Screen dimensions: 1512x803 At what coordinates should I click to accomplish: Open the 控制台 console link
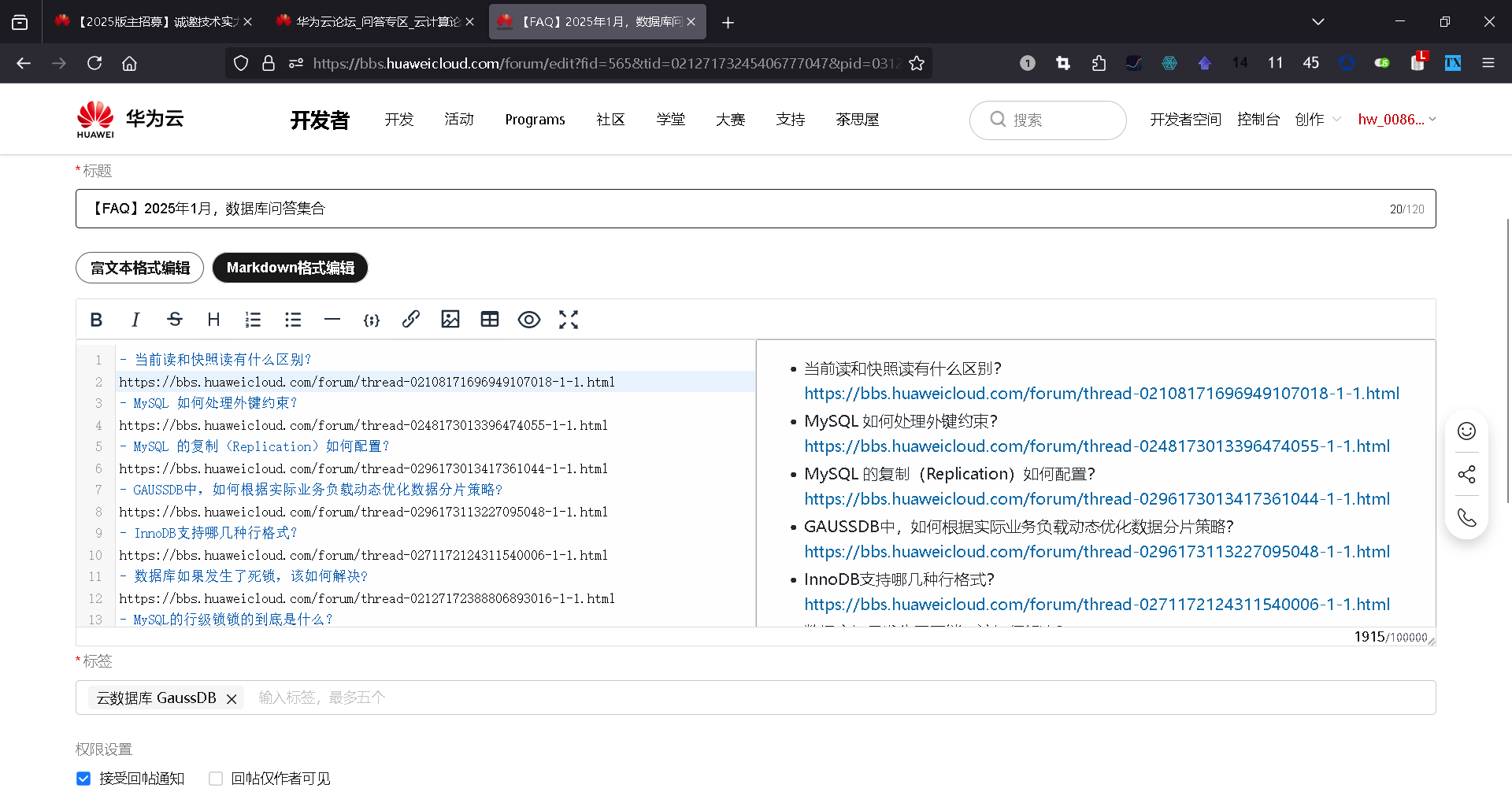pyautogui.click(x=1258, y=120)
